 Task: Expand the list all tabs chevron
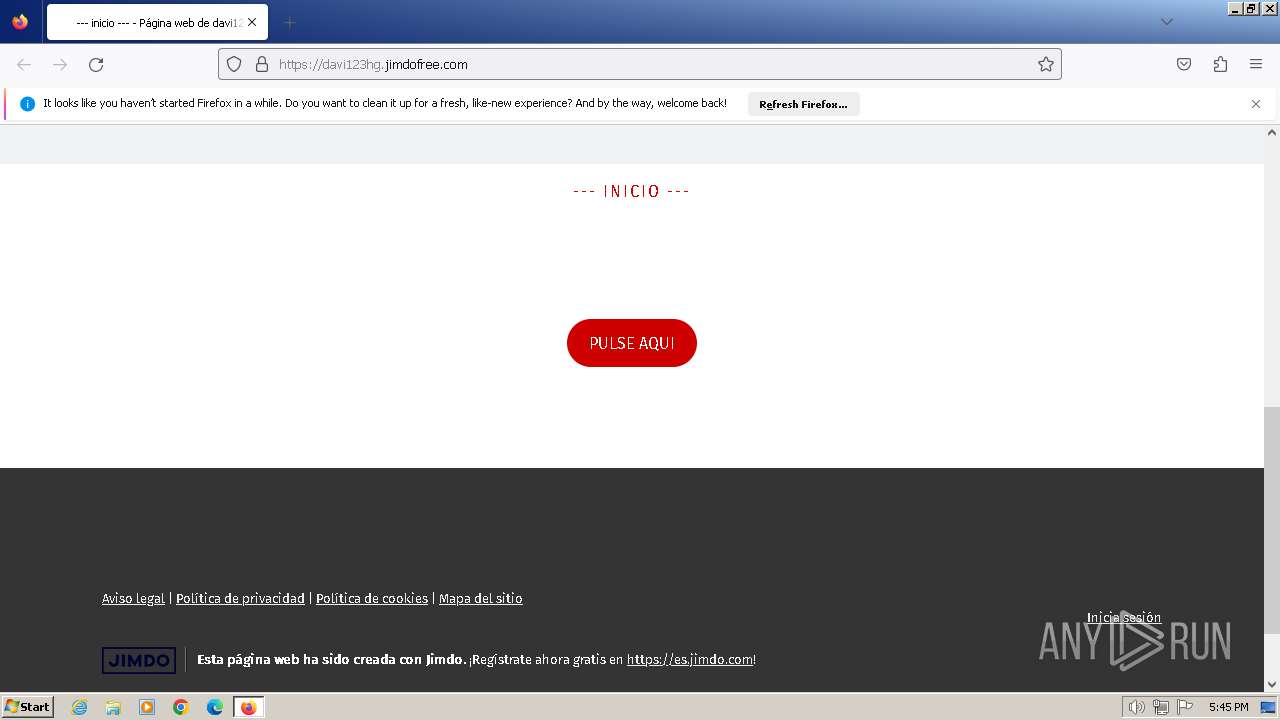coord(1166,22)
